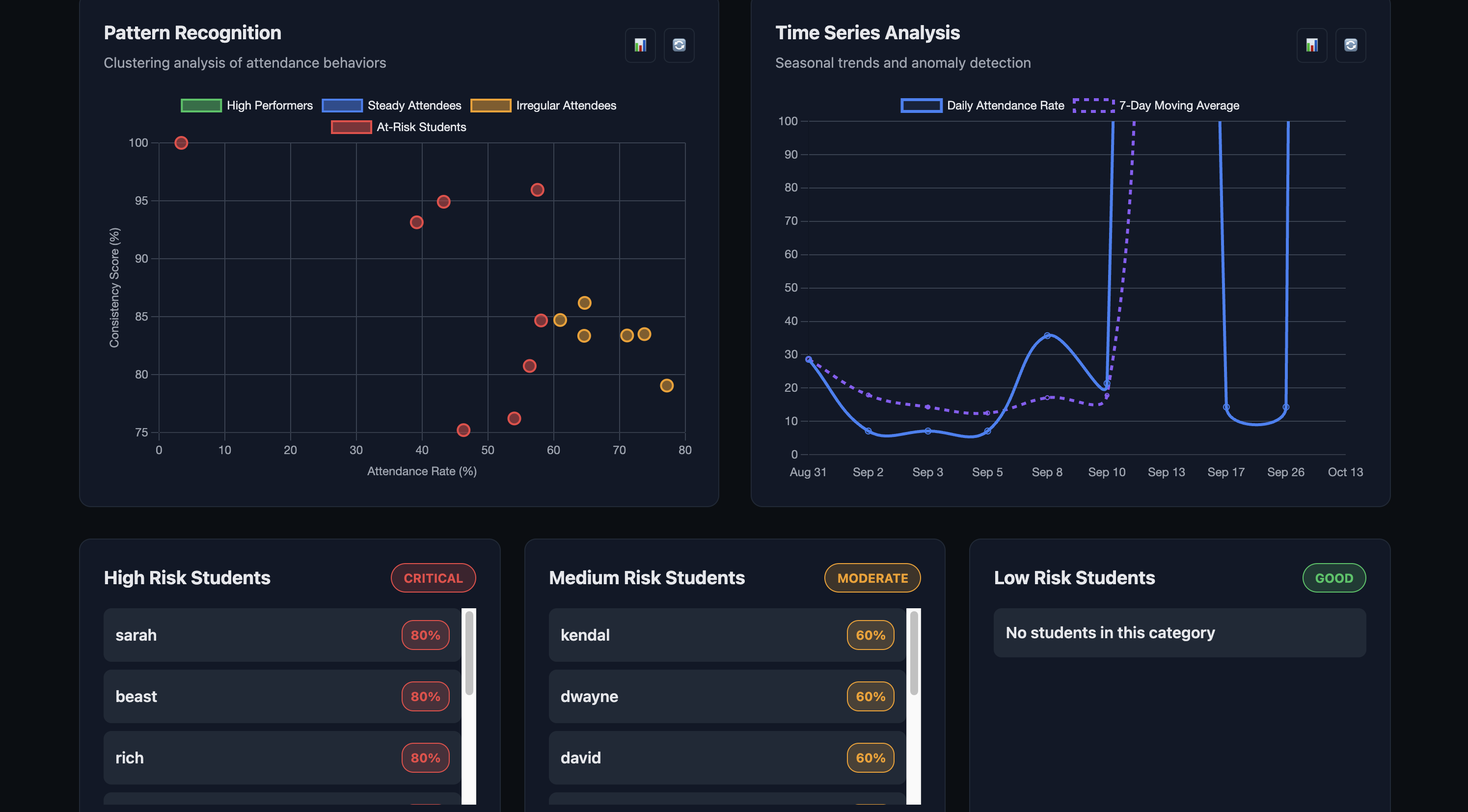1468x812 pixels.
Task: Click the bar chart icon on Time Series Analysis
Action: coord(1312,45)
